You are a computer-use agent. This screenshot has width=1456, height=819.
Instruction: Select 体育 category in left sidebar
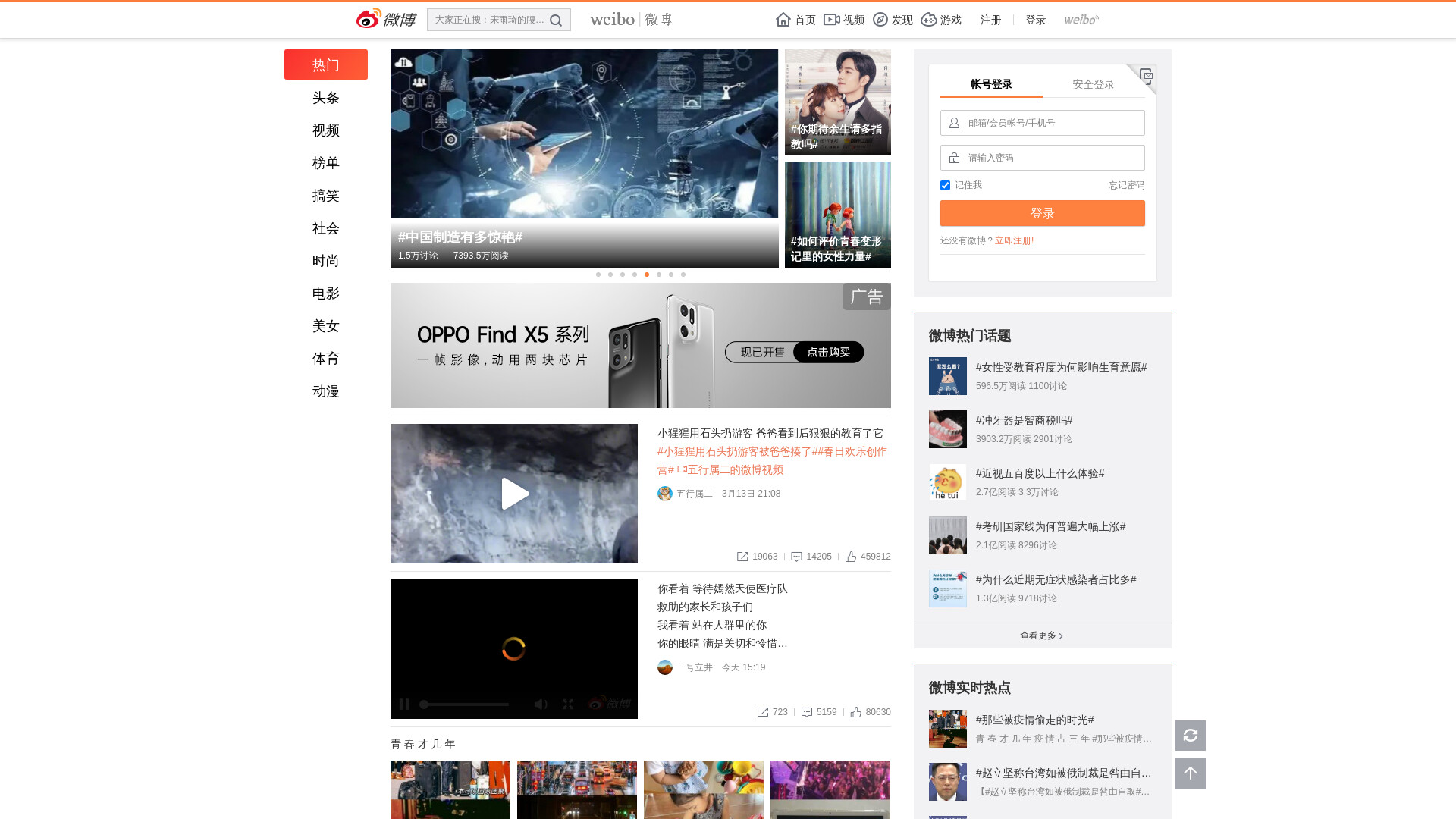(326, 359)
